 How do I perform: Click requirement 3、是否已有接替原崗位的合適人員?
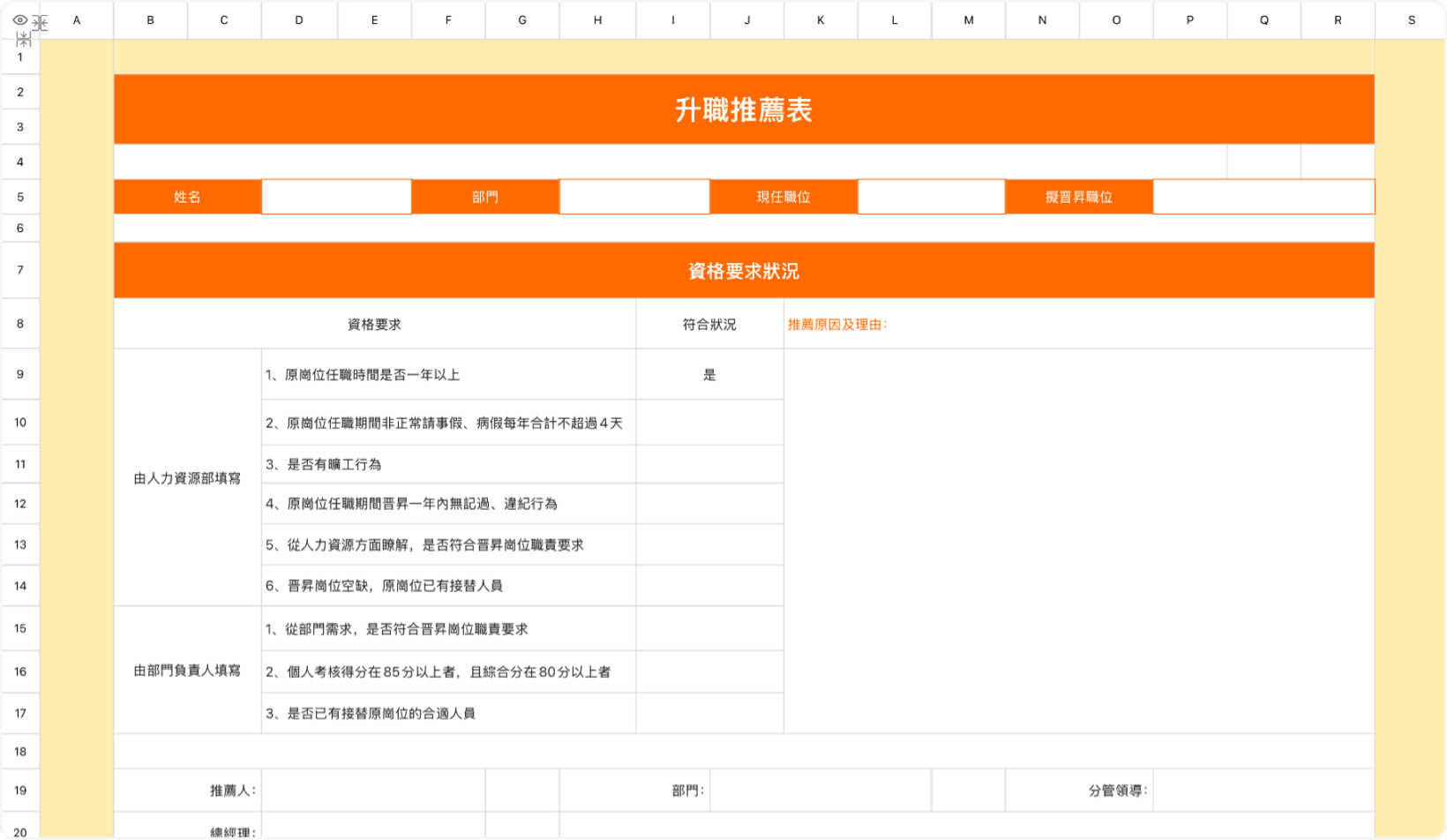click(x=448, y=713)
